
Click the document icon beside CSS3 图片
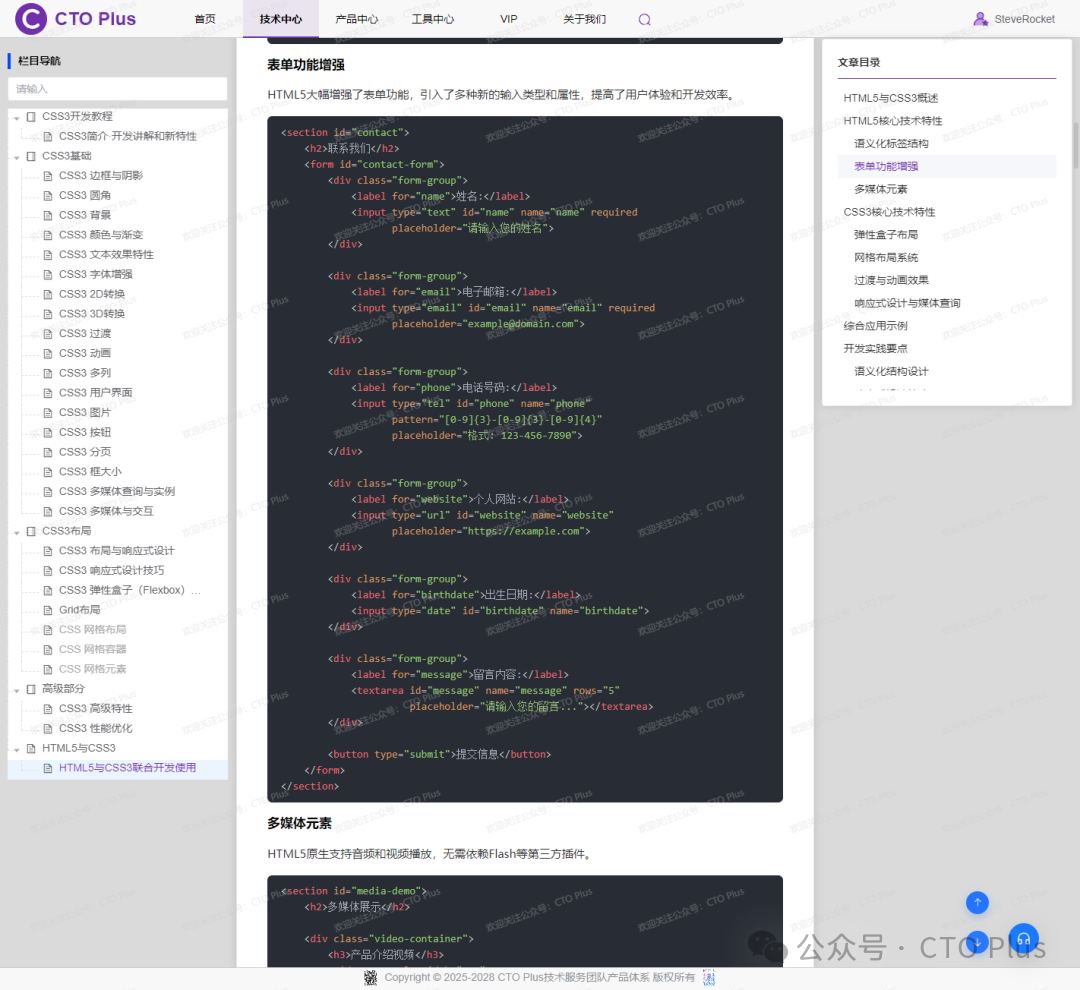tap(48, 413)
